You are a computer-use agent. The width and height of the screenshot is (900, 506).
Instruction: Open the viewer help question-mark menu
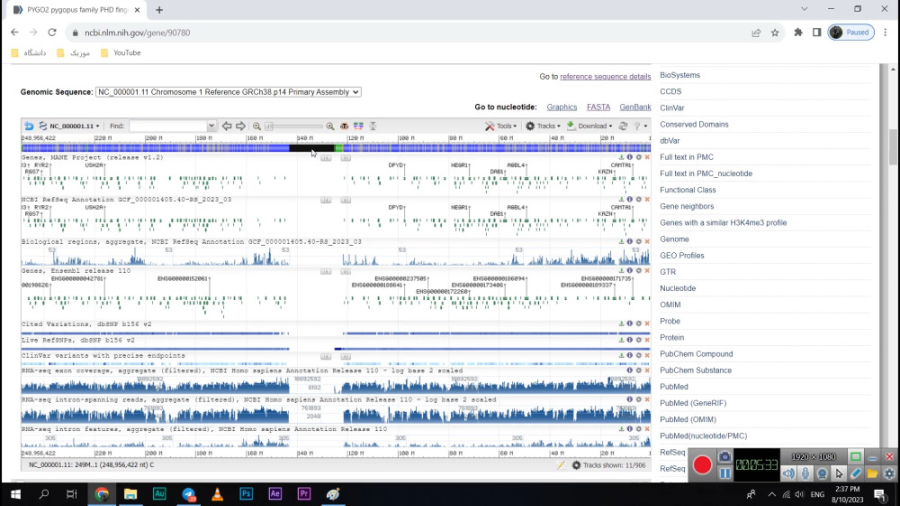click(640, 126)
